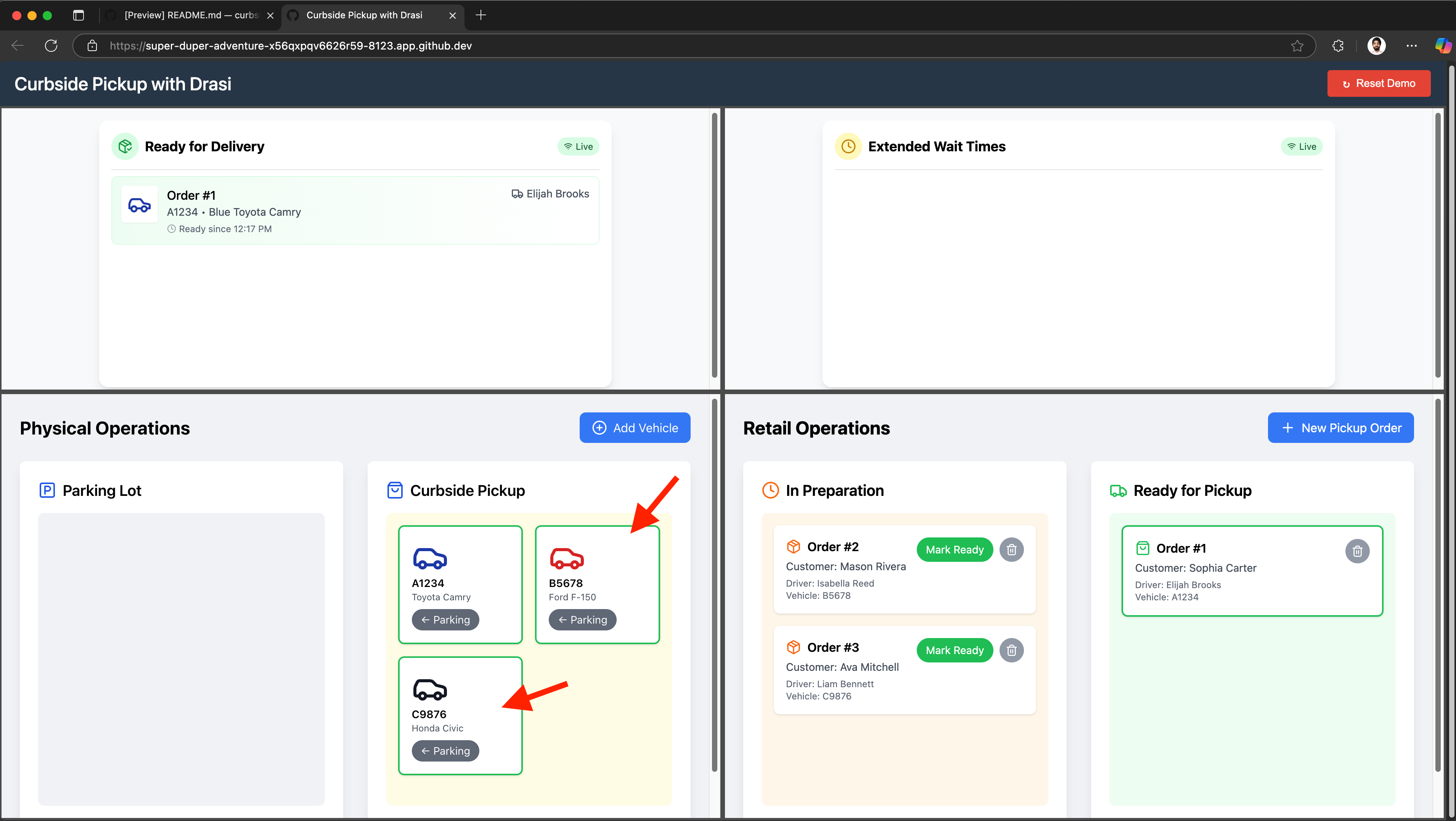The height and width of the screenshot is (821, 1456).
Task: Click the URL address bar
Action: pyautogui.click(x=678, y=46)
